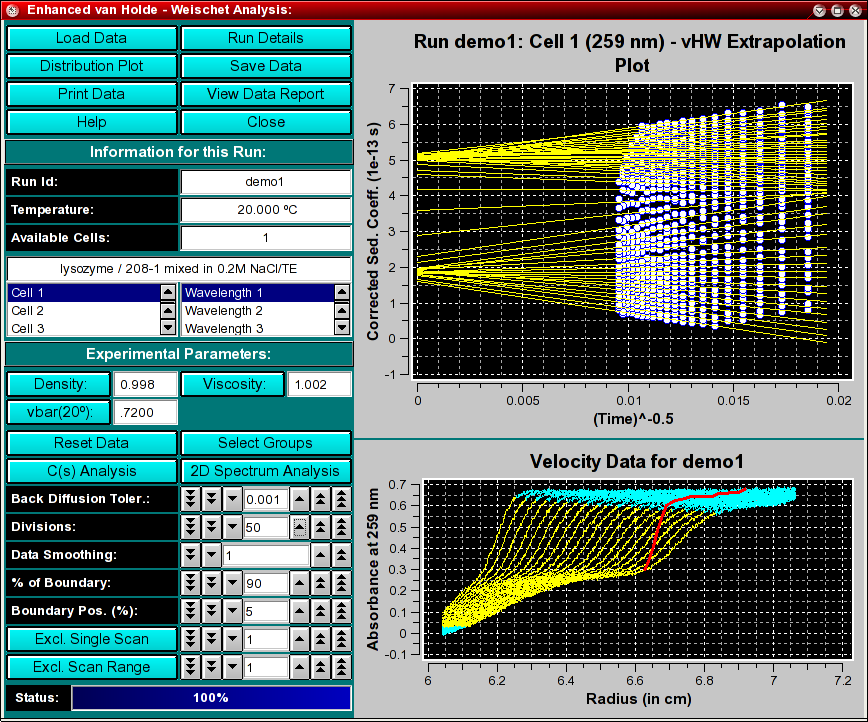The width and height of the screenshot is (868, 722).
Task: Click double up arrow for Data Smoothing
Action: point(341,555)
